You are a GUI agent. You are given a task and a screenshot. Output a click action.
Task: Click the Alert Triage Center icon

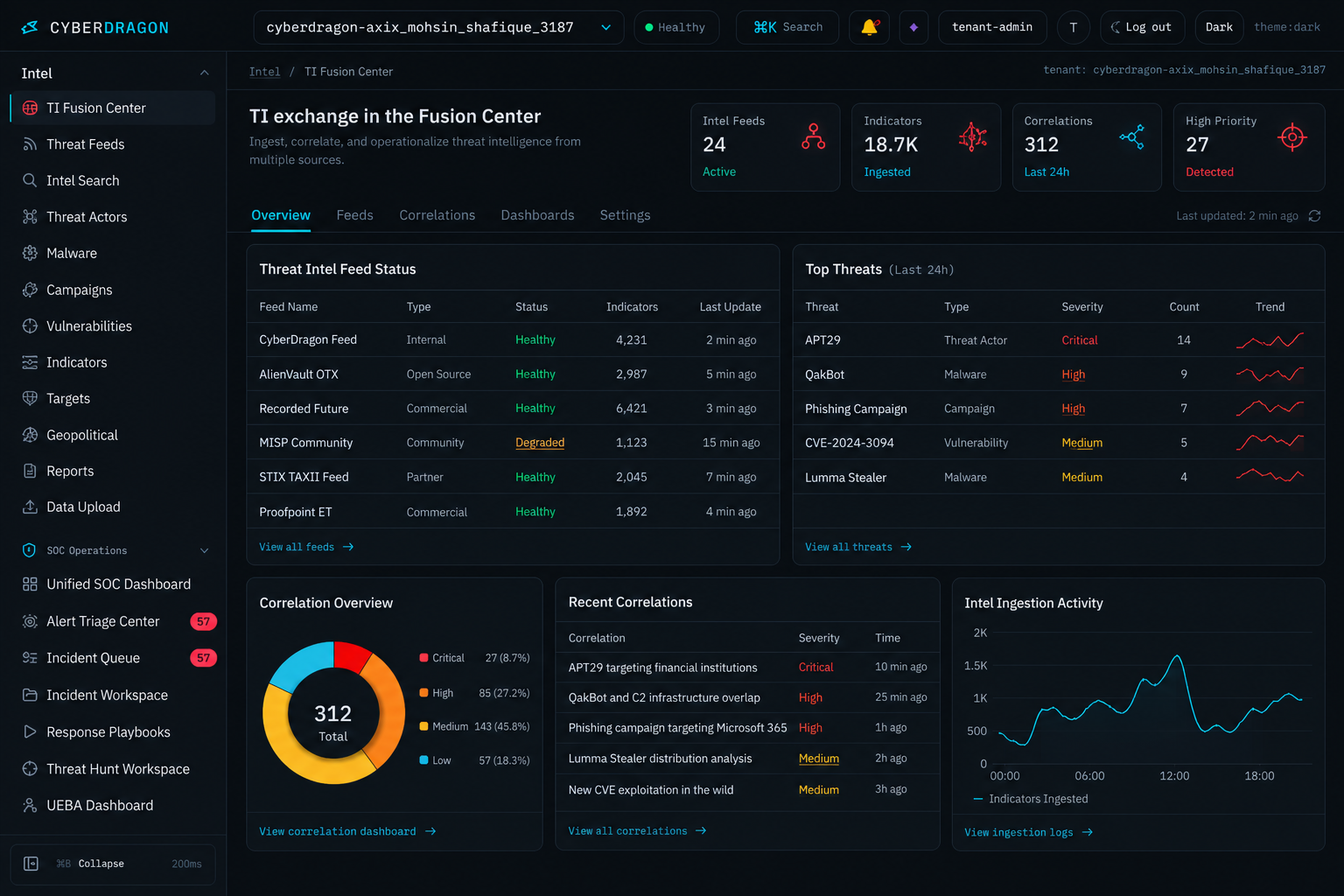[30, 621]
